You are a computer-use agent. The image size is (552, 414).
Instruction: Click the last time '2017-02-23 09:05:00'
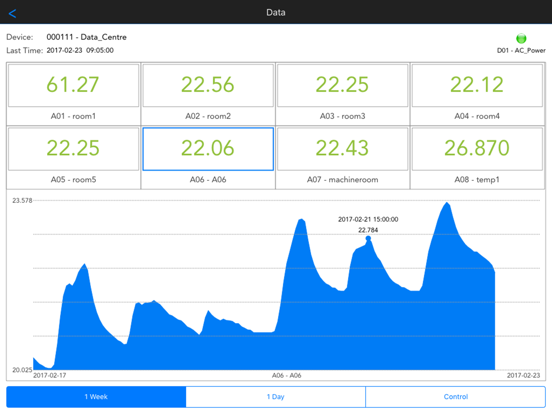coord(80,50)
